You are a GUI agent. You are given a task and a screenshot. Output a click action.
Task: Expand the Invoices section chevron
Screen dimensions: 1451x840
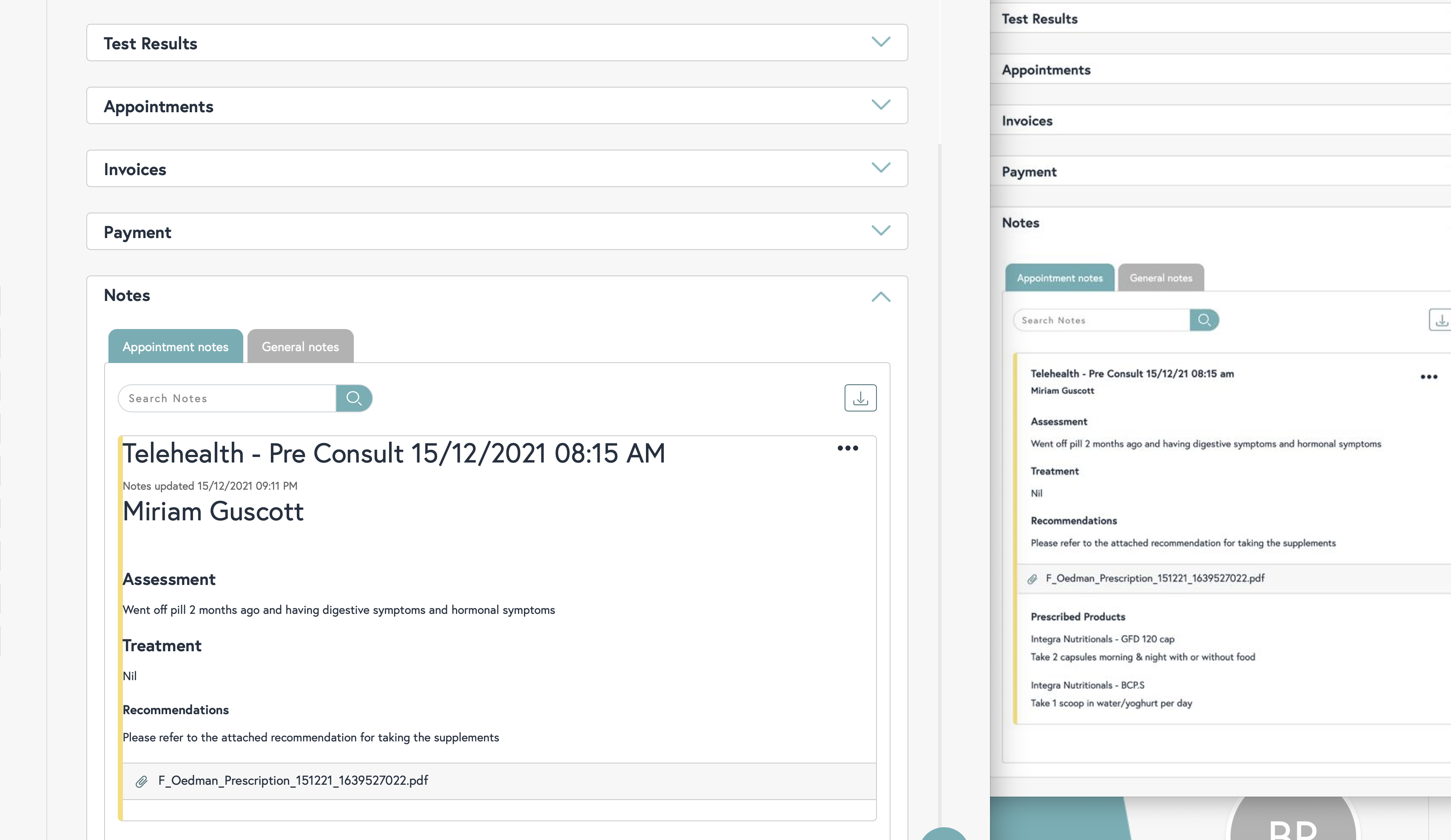(880, 167)
